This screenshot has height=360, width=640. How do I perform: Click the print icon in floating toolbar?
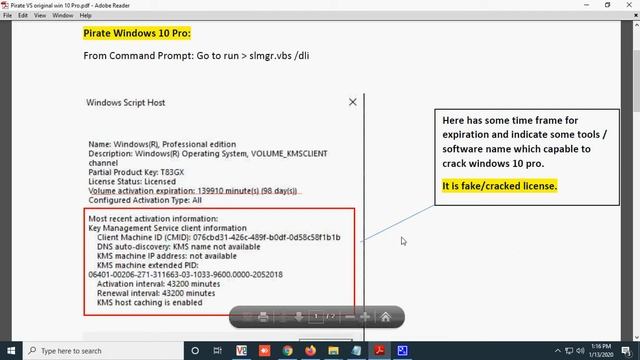263,317
